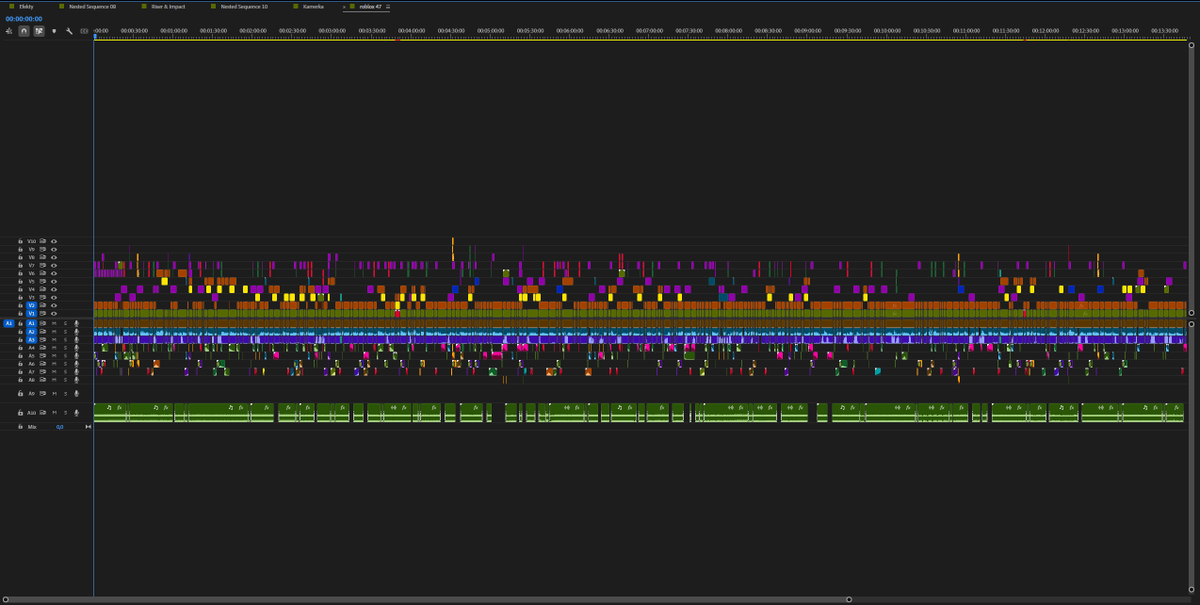Image resolution: width=1200 pixels, height=605 pixels.
Task: Mute audio track A1
Action: point(54,323)
